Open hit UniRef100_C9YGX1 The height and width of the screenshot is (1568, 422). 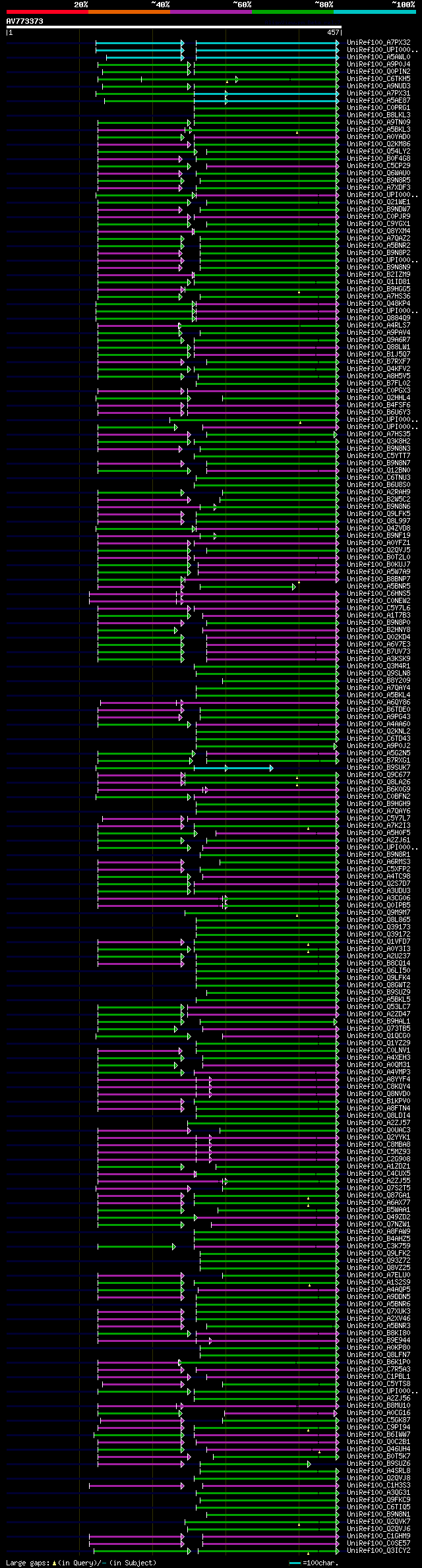click(378, 223)
